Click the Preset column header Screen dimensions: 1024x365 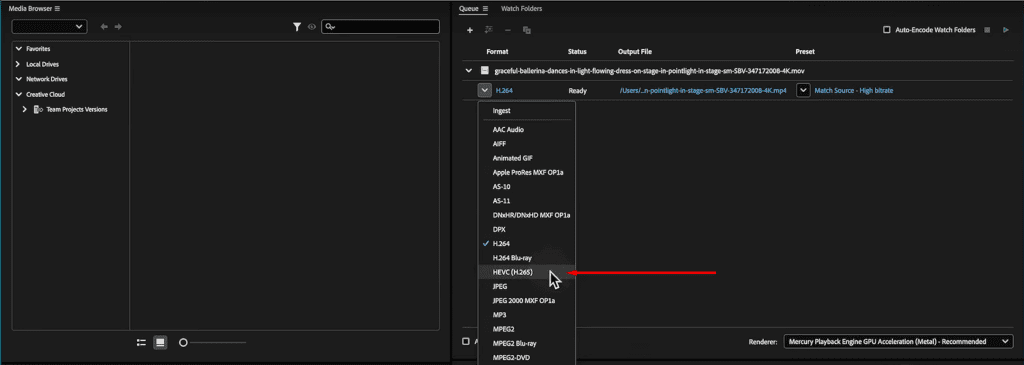pyautogui.click(x=805, y=52)
